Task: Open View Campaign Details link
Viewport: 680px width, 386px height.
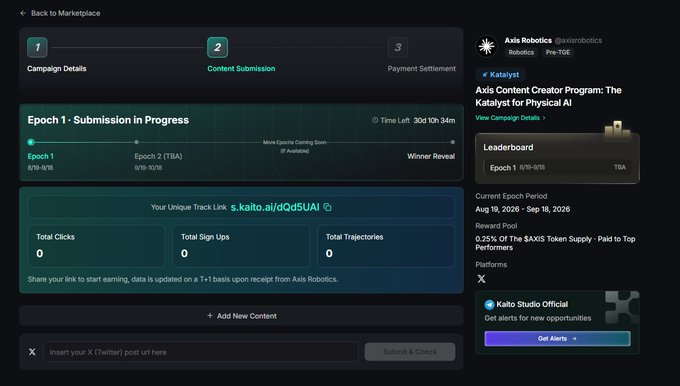Action: tap(510, 118)
